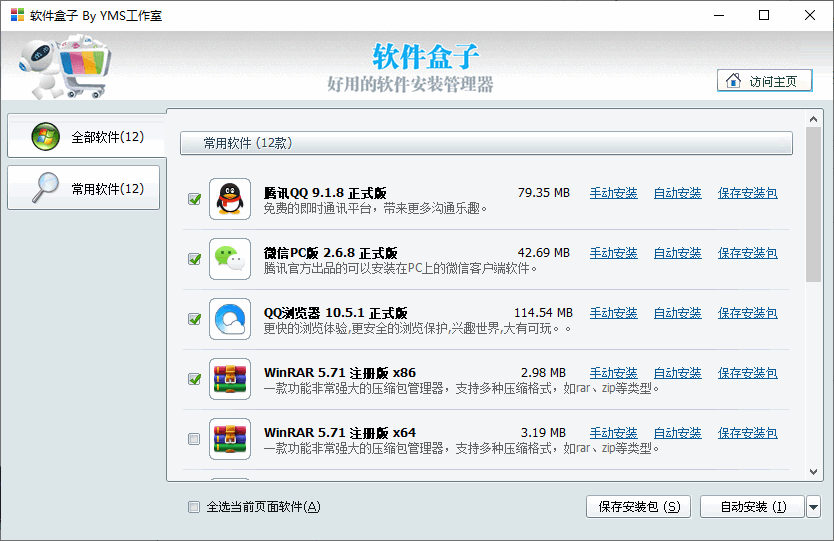Click 自动安装 link for 腾讯QQ
Screen dimensions: 834x541
(678, 193)
